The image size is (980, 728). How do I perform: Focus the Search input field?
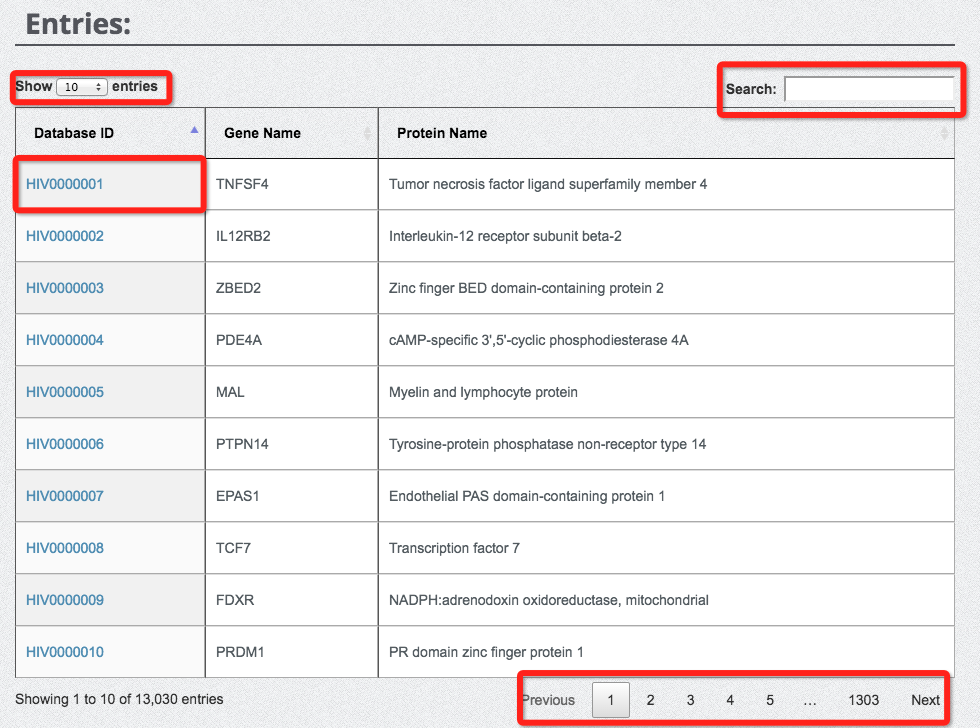(x=868, y=90)
